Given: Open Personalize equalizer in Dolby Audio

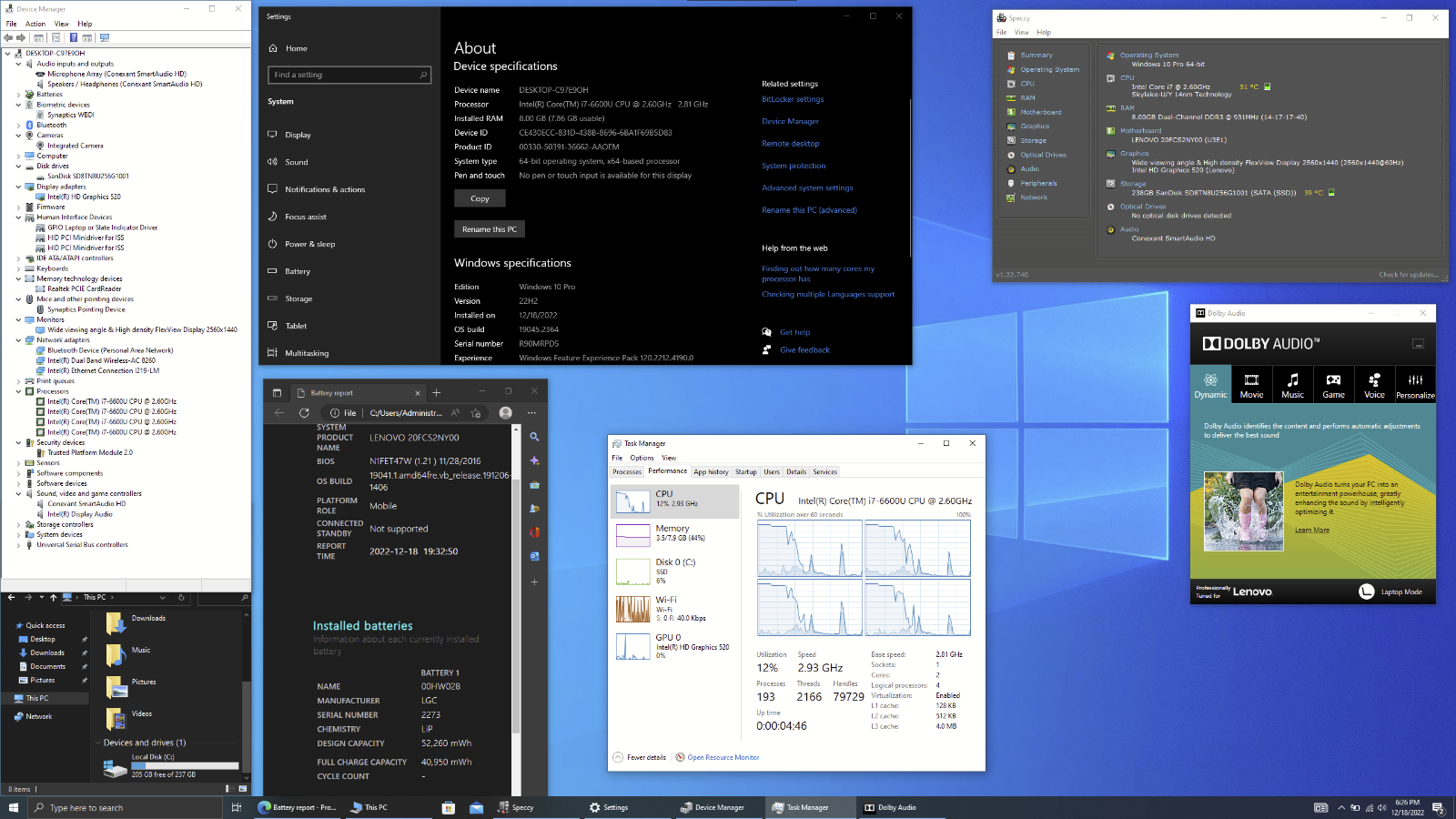Looking at the screenshot, I should coord(1415,386).
